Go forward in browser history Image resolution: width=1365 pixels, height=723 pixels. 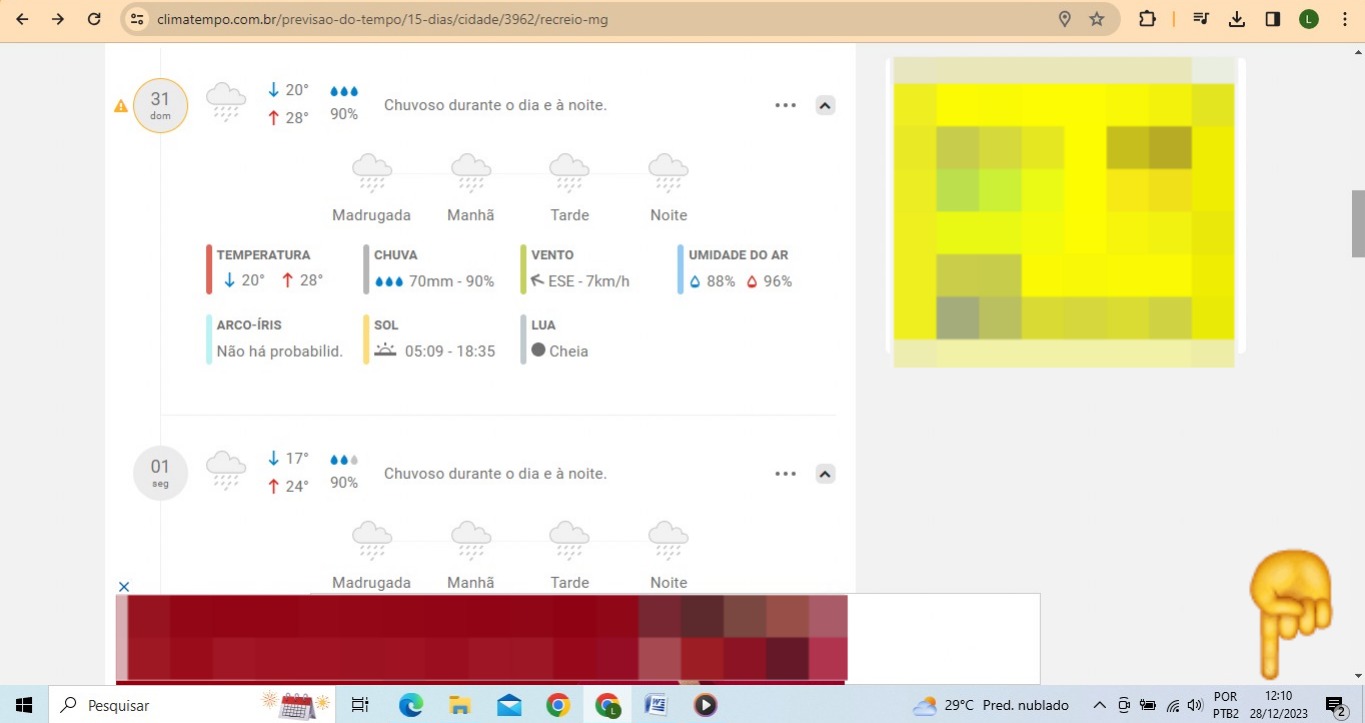pyautogui.click(x=58, y=19)
